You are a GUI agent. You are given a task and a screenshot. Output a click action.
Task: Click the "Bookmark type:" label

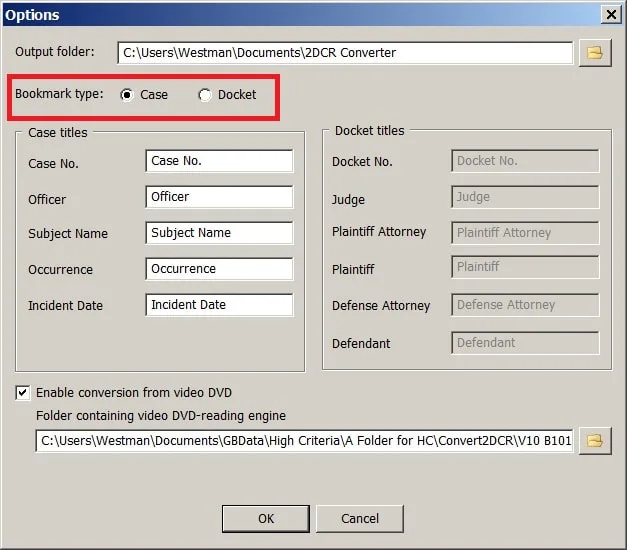59,94
